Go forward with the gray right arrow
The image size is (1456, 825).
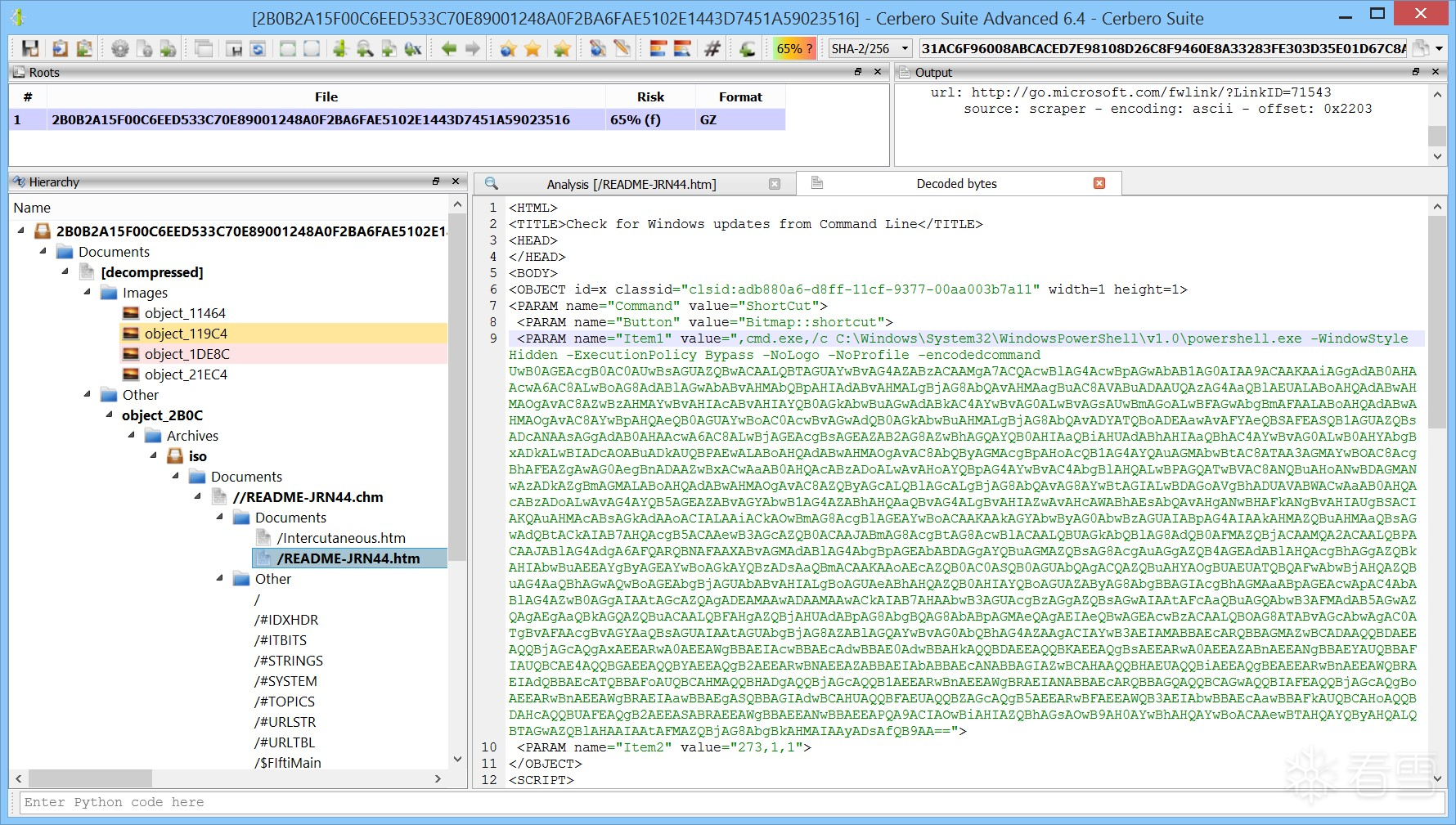[x=473, y=49]
